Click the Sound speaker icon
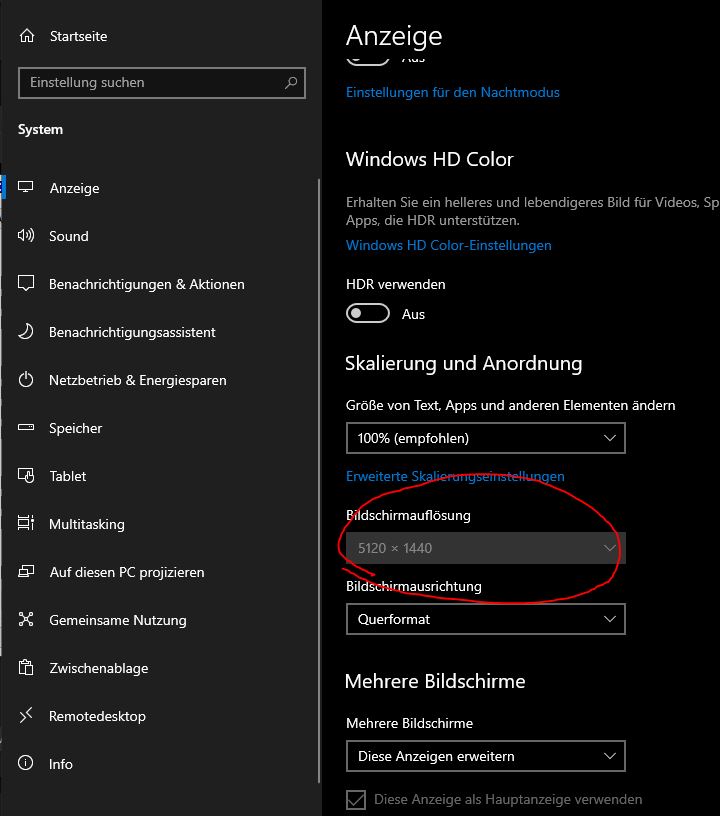720x816 pixels. 27,236
